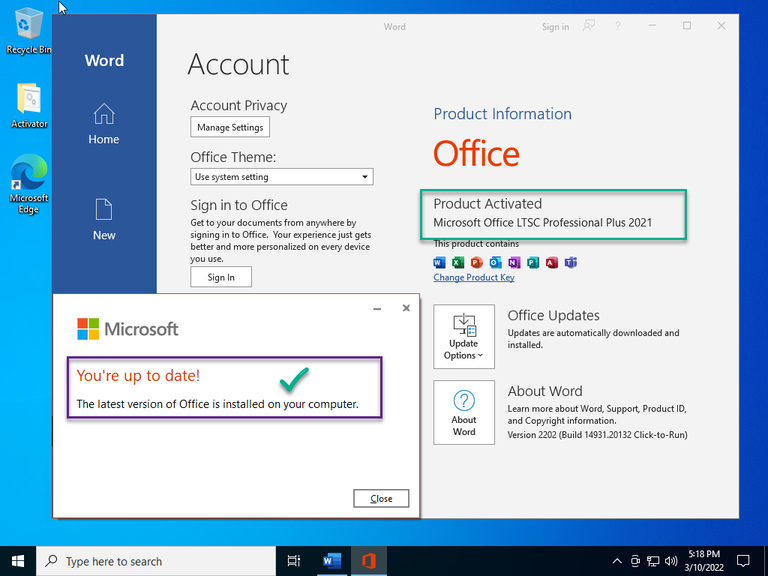
Task: Click the Access product icon
Action: point(552,263)
